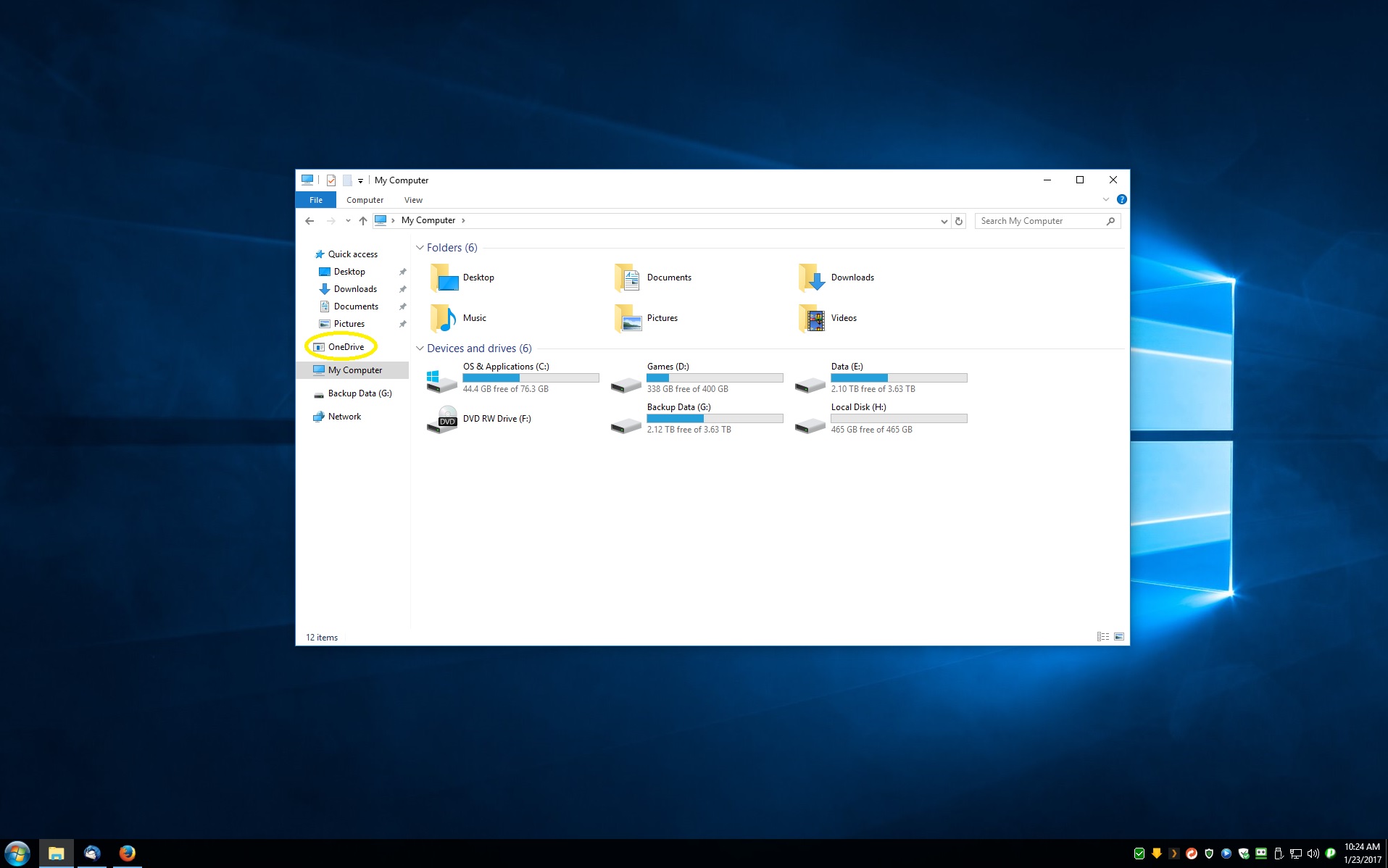The height and width of the screenshot is (868, 1388).
Task: Click the Search My Computer field
Action: pos(1040,221)
